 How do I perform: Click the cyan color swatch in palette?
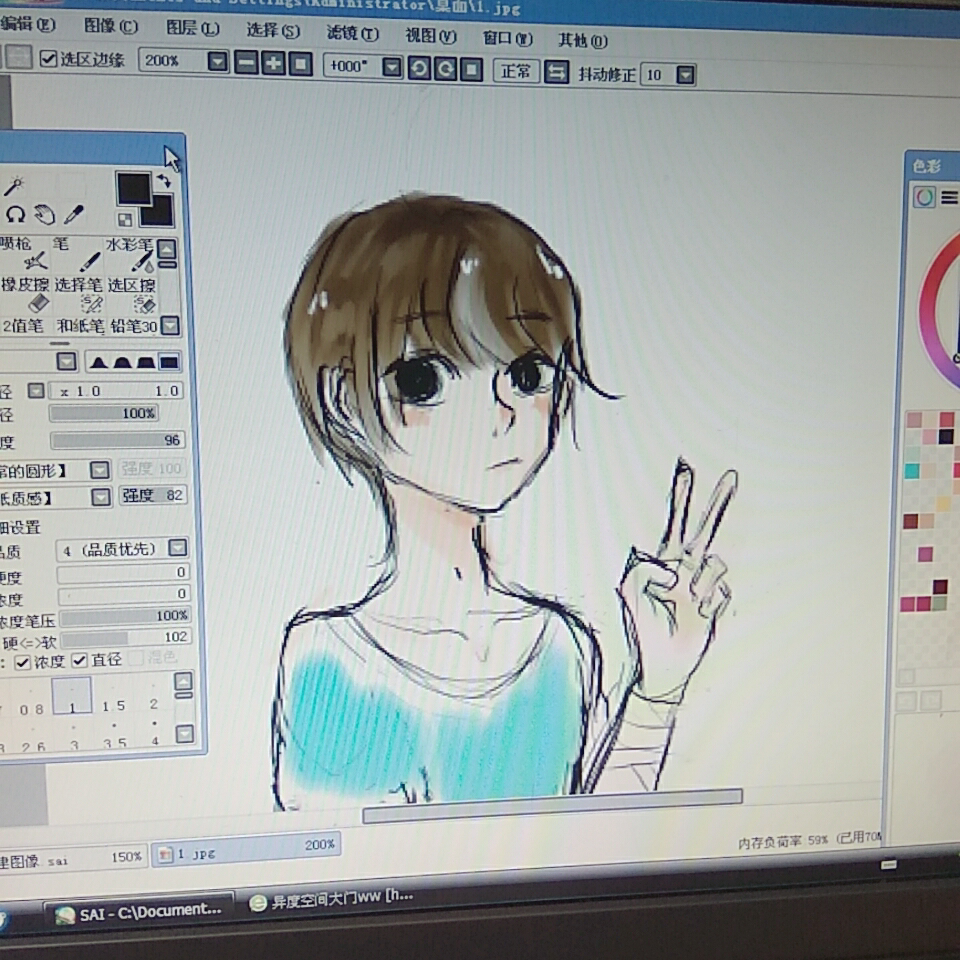point(912,470)
